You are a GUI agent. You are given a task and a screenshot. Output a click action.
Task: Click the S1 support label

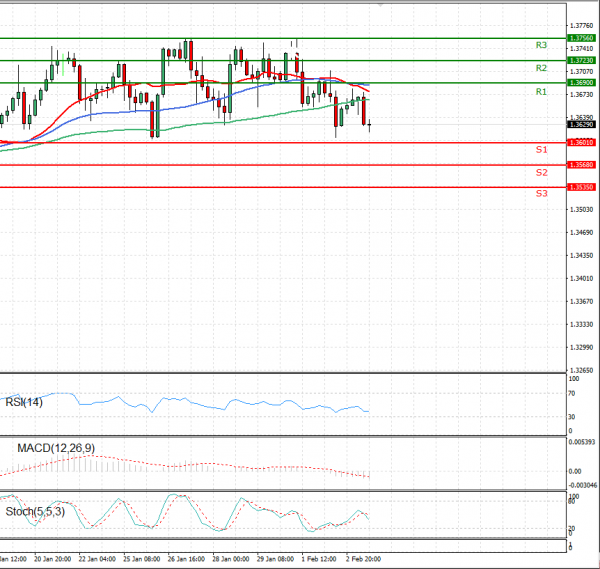click(541, 150)
